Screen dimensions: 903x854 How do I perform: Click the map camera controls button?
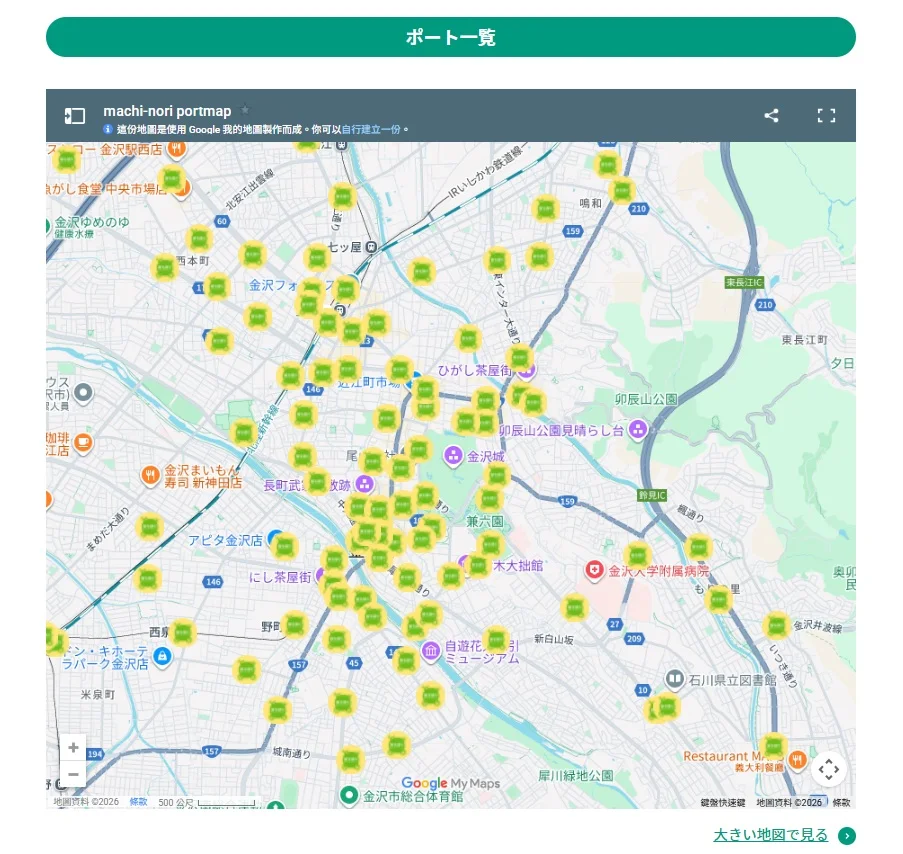(x=828, y=769)
